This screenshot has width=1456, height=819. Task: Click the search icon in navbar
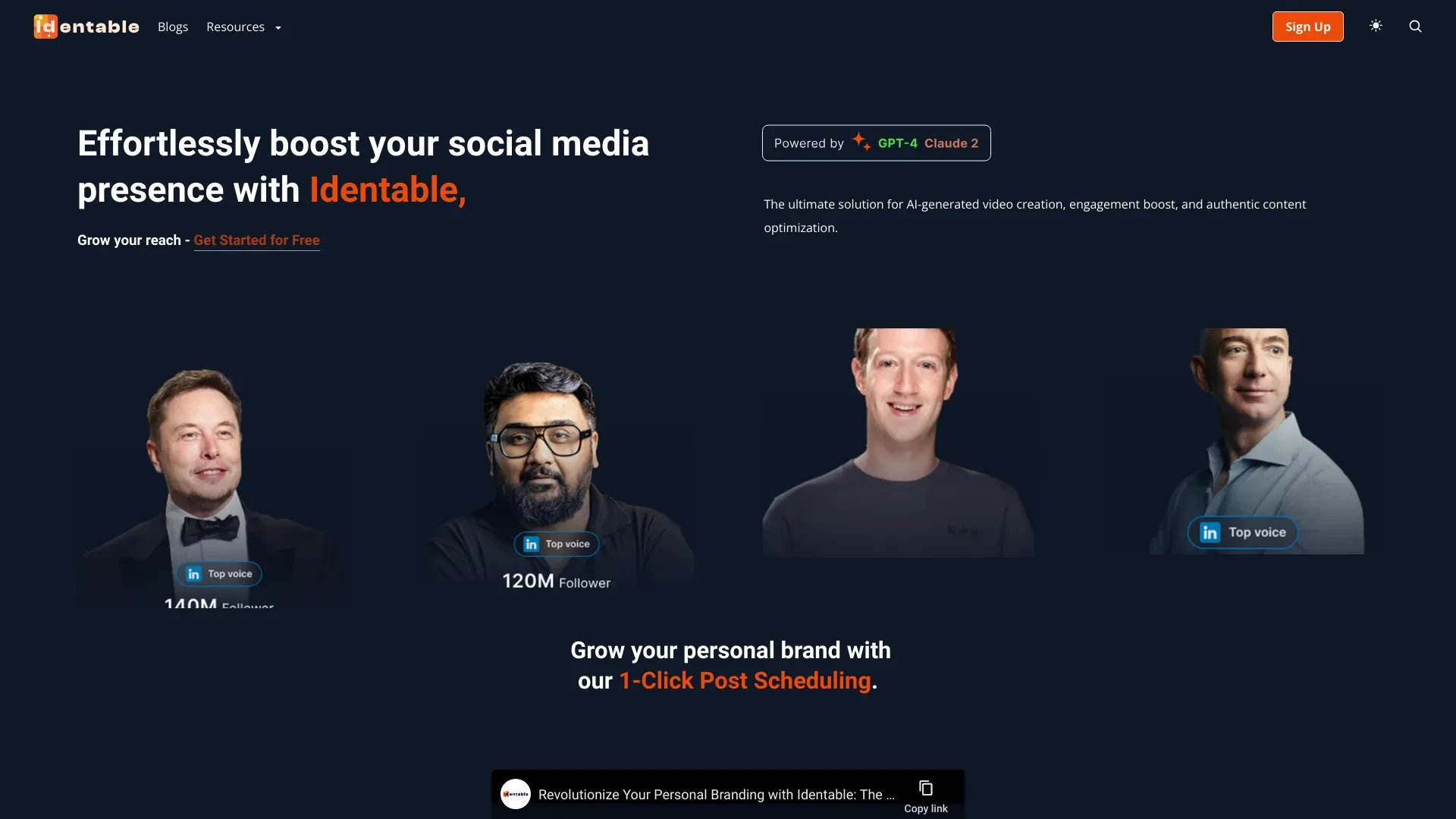click(1415, 26)
